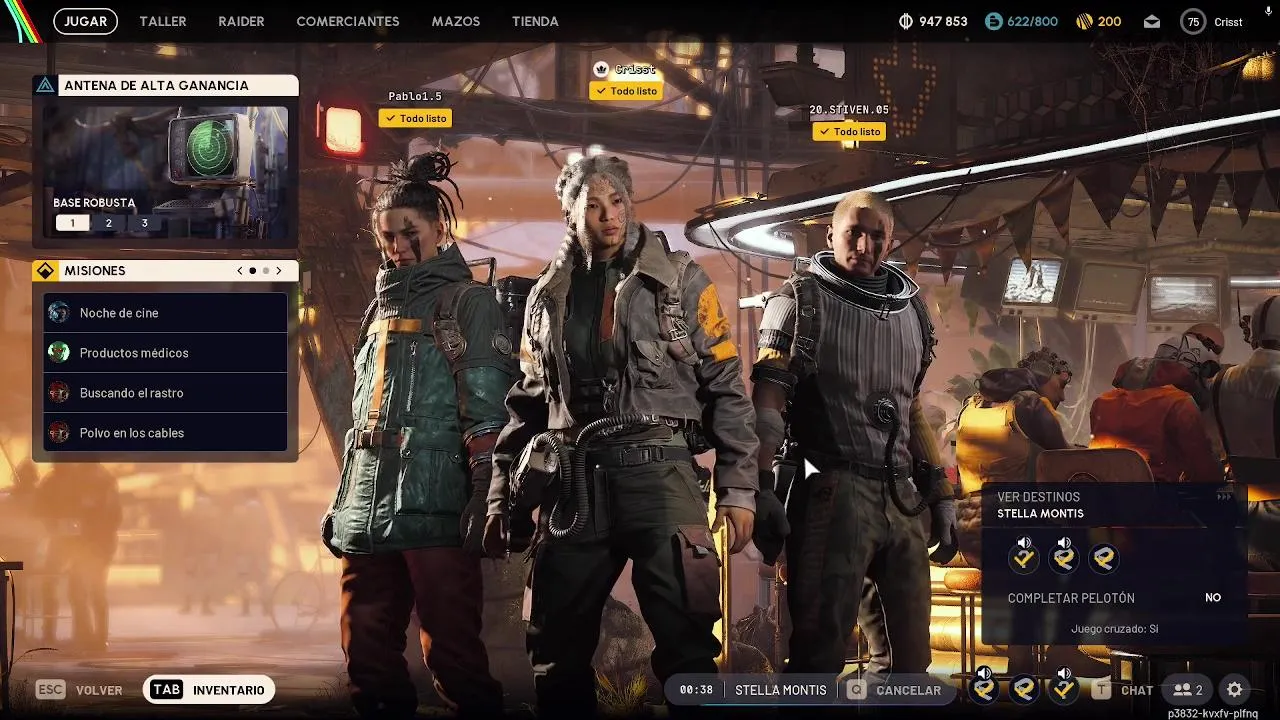Click the 00:38 matchmaking timer
1280x720 pixels.
(x=696, y=690)
